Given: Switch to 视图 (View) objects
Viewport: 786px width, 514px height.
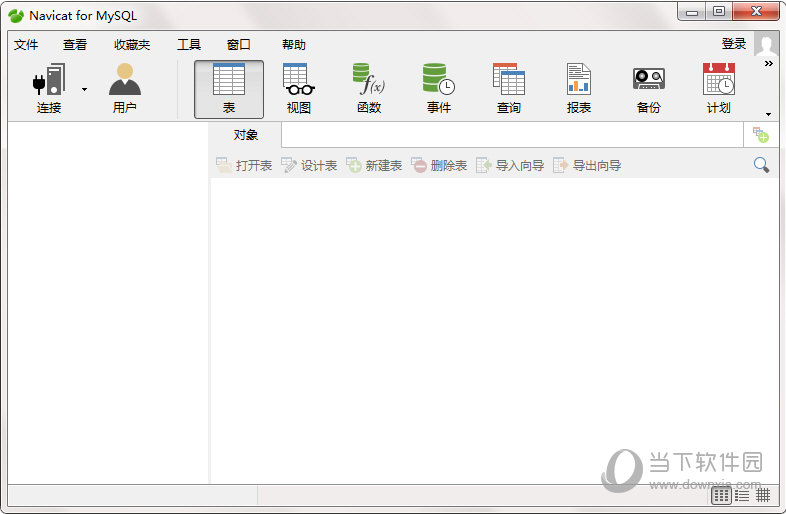Looking at the screenshot, I should (299, 88).
